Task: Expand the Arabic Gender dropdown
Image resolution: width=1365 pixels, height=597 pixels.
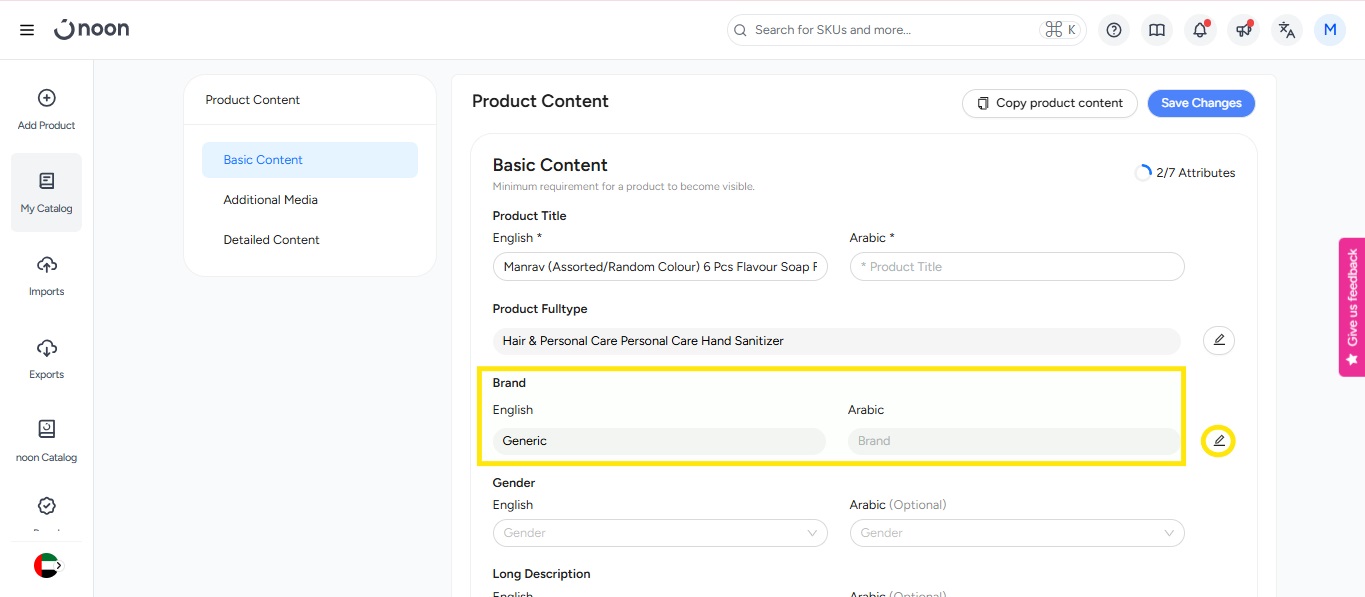Action: click(x=1017, y=533)
